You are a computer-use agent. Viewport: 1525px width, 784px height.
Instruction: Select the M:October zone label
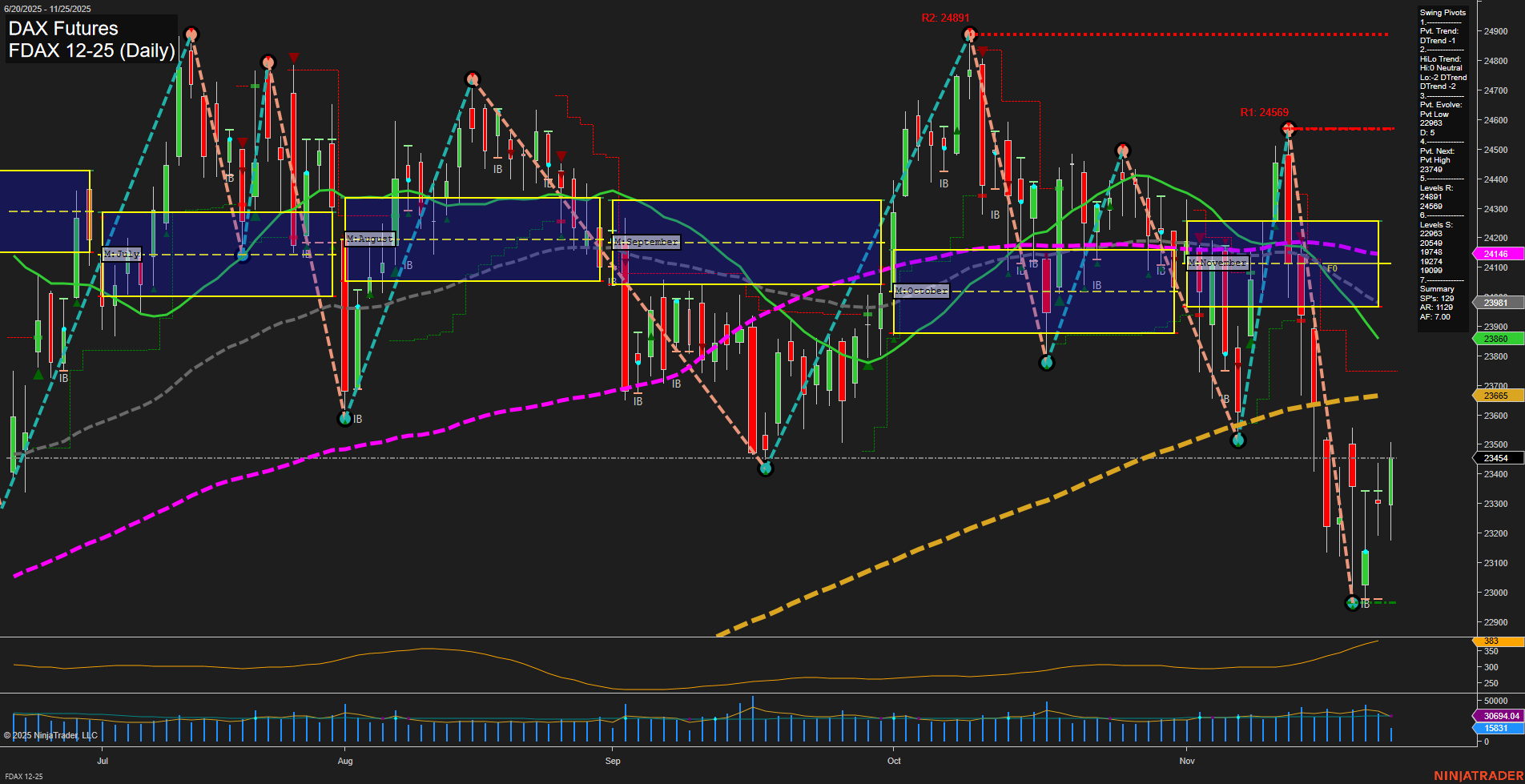coord(921,291)
